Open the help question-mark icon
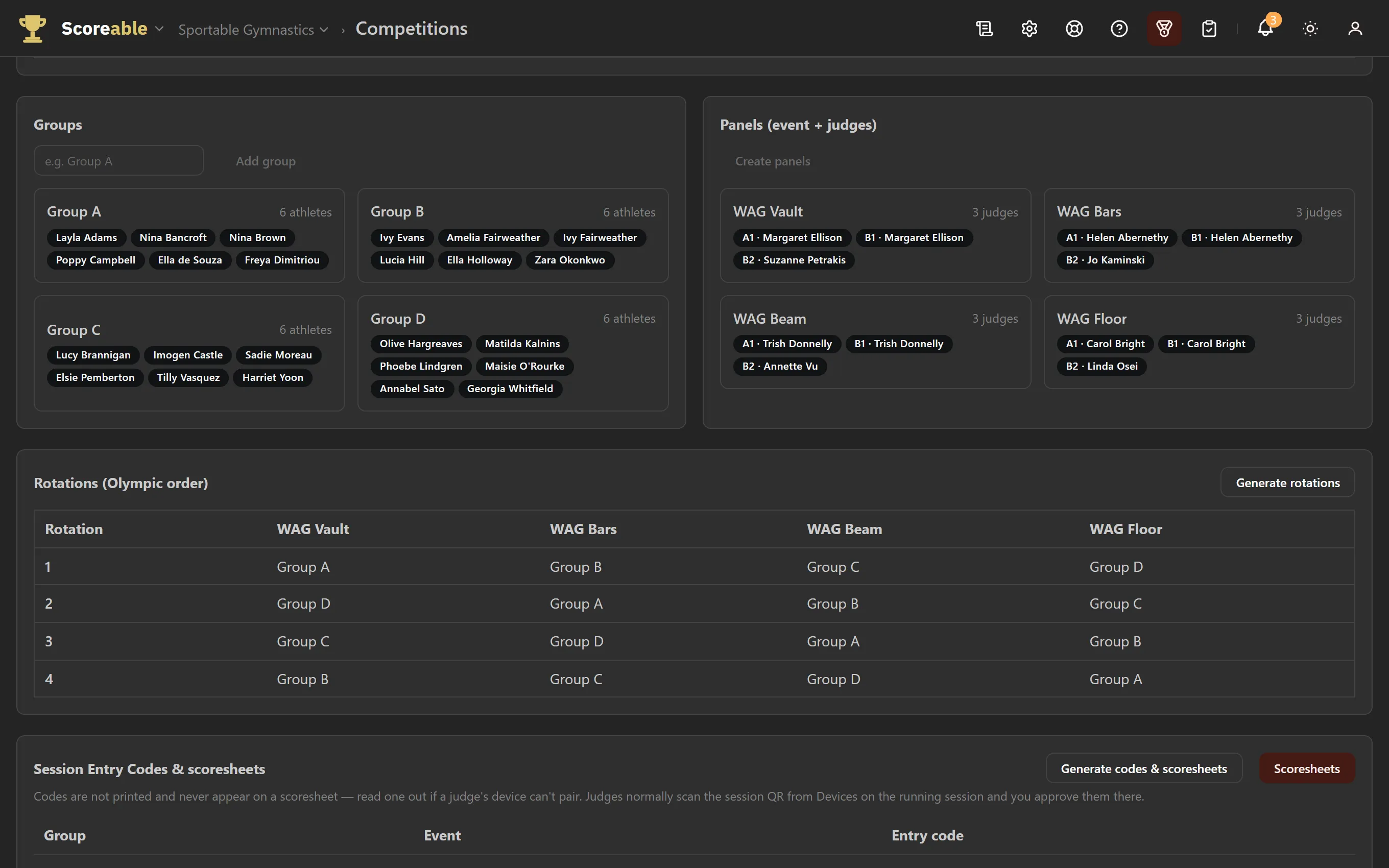 click(x=1119, y=28)
